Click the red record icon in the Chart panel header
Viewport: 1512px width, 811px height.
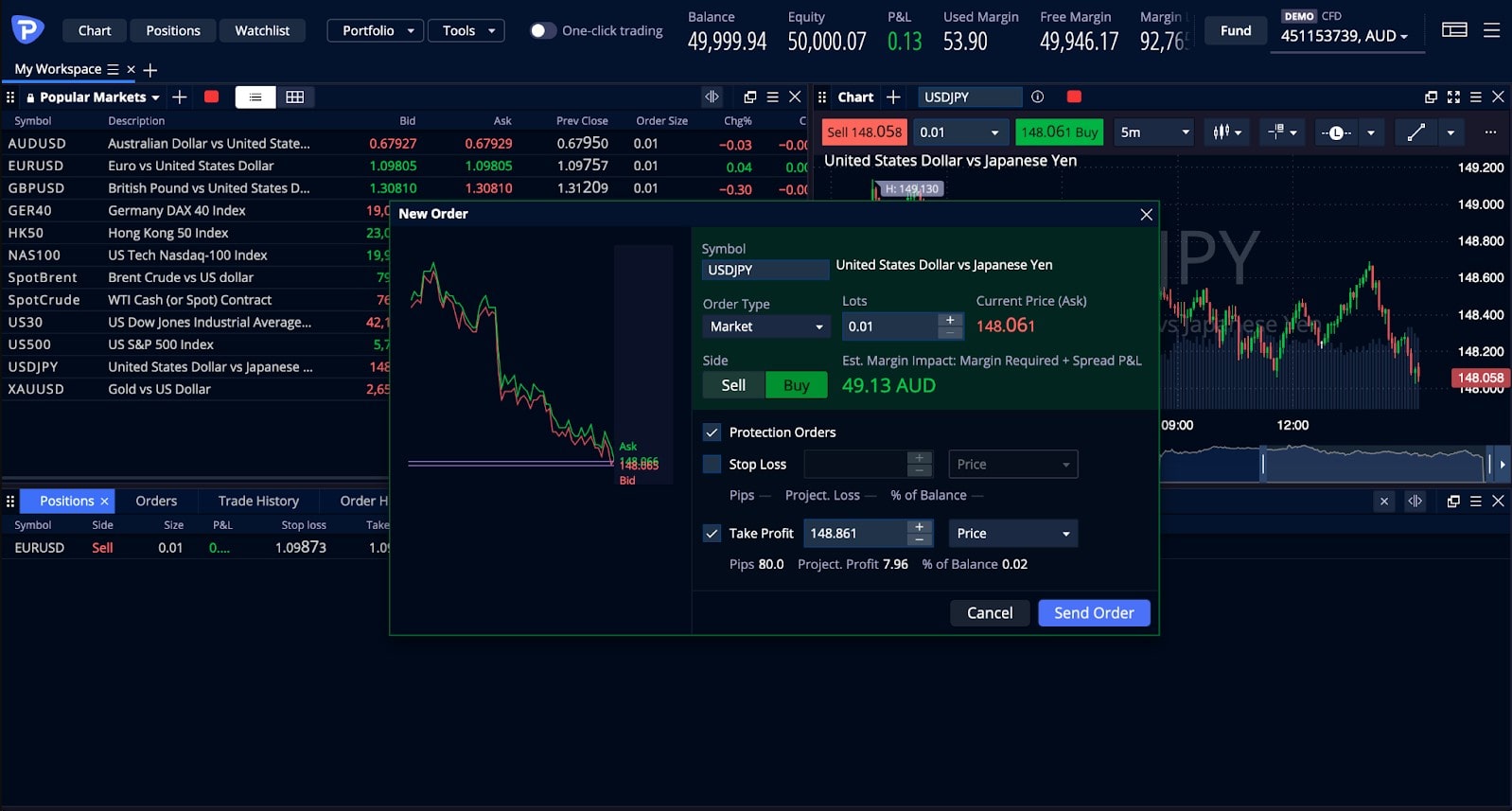coord(1074,97)
